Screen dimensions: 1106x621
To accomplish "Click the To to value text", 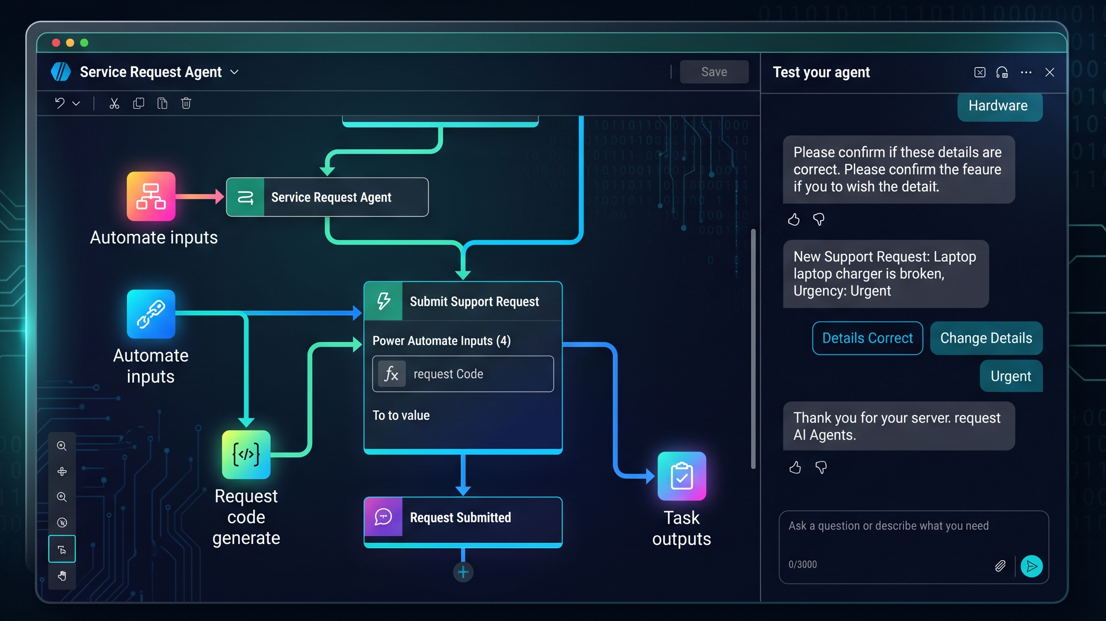I will point(401,416).
